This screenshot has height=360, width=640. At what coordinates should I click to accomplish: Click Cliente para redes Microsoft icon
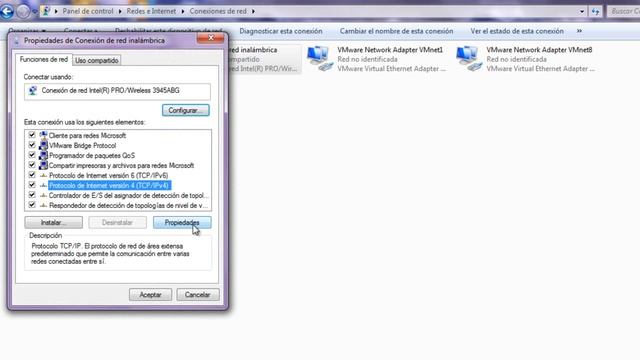(43, 135)
